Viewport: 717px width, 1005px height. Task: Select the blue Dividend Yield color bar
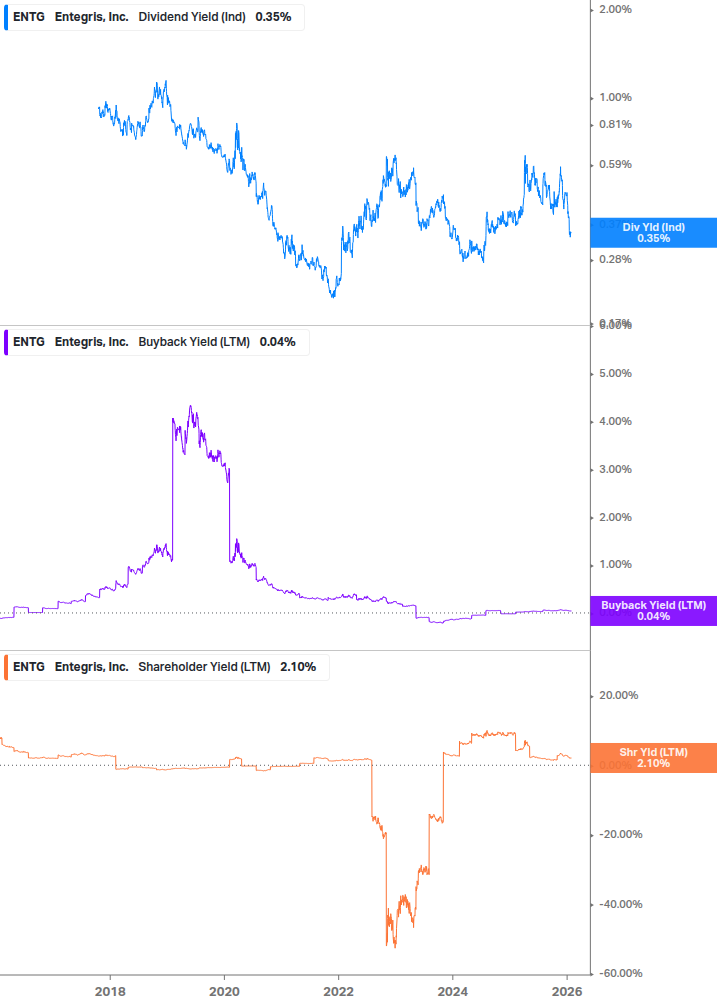6,17
